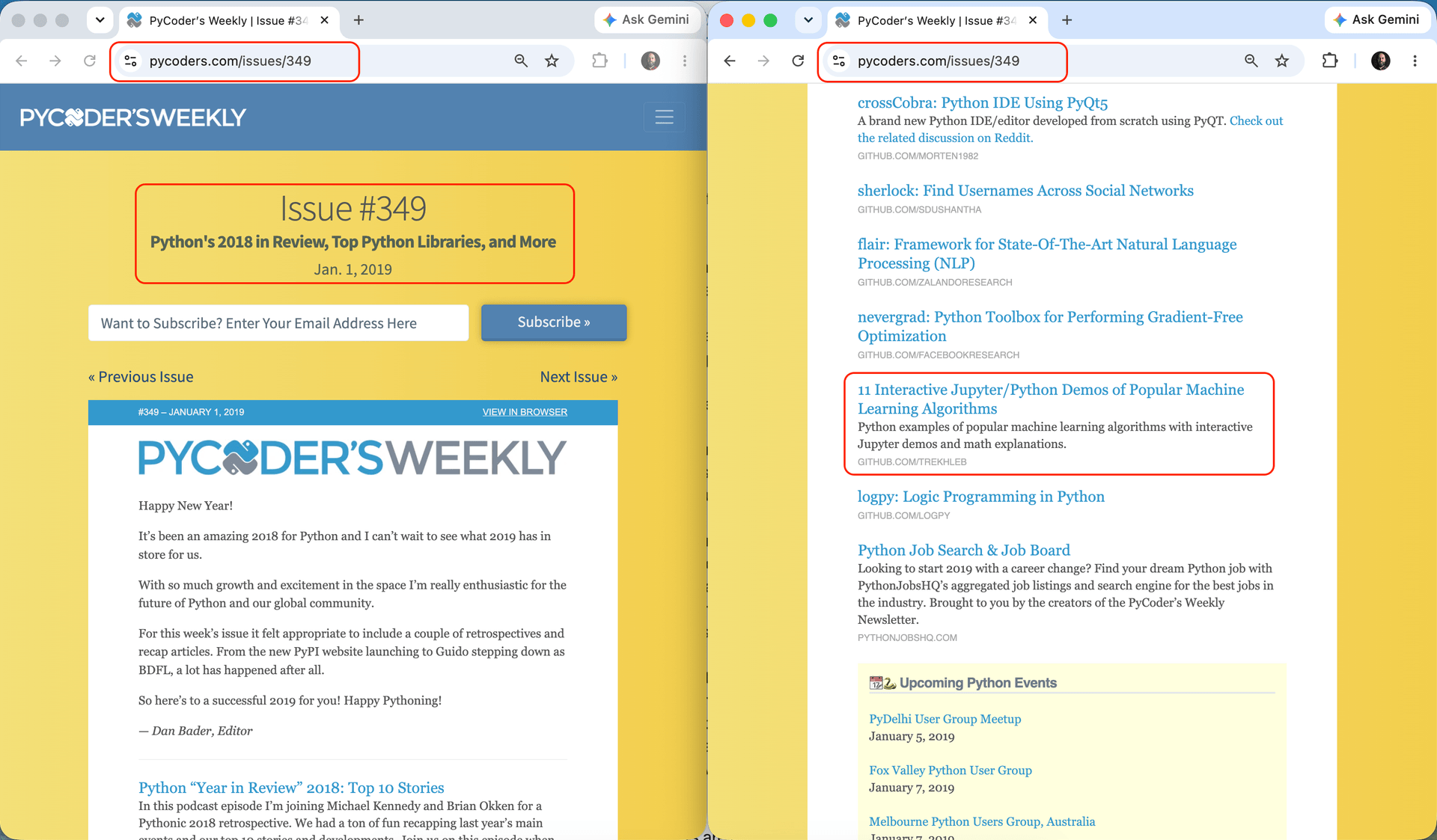Go to Previous Issue link
This screenshot has width=1437, height=840.
point(141,377)
